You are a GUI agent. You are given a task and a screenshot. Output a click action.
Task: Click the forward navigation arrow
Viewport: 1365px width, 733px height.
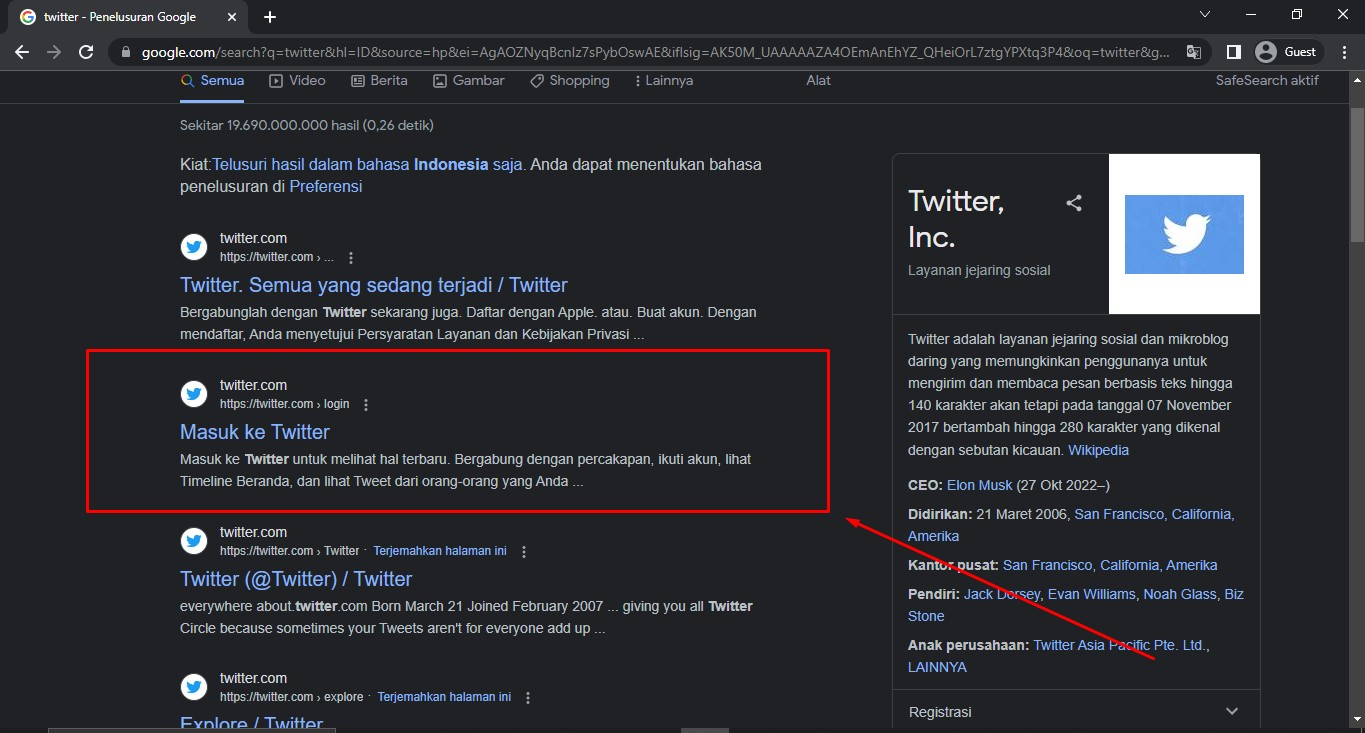(54, 51)
